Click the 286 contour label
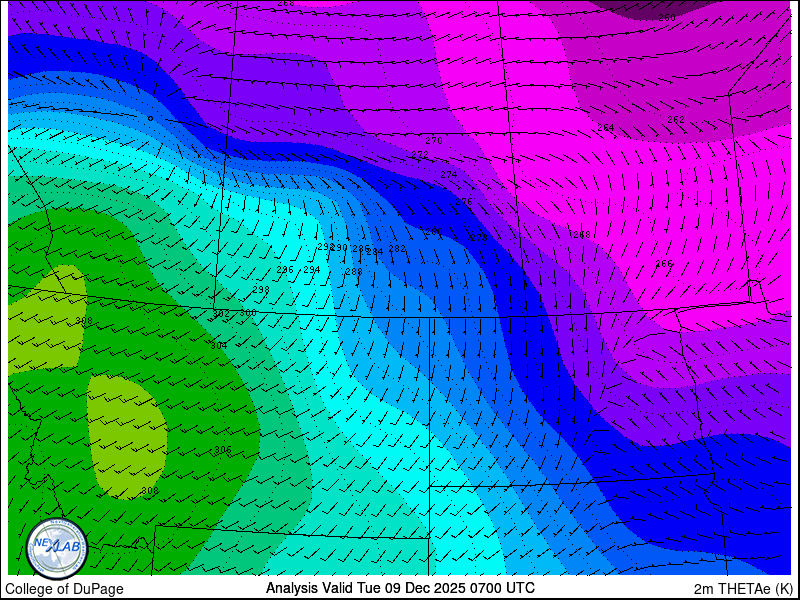This screenshot has height=600, width=800. tap(361, 248)
